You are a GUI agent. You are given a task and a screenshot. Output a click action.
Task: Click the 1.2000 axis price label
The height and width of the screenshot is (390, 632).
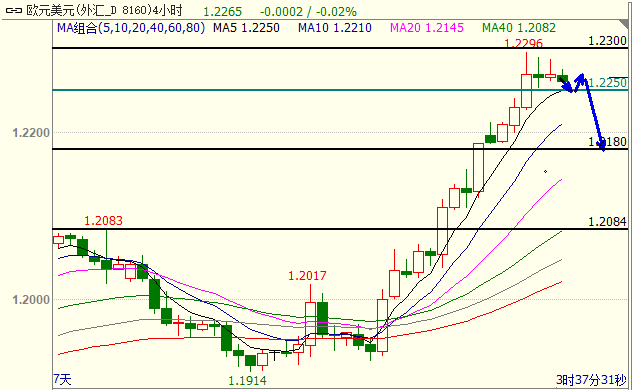[x=31, y=300]
